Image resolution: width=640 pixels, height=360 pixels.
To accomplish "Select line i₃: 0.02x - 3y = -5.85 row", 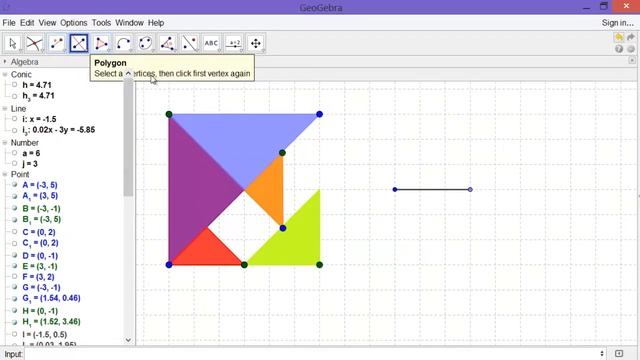I will coord(59,130).
